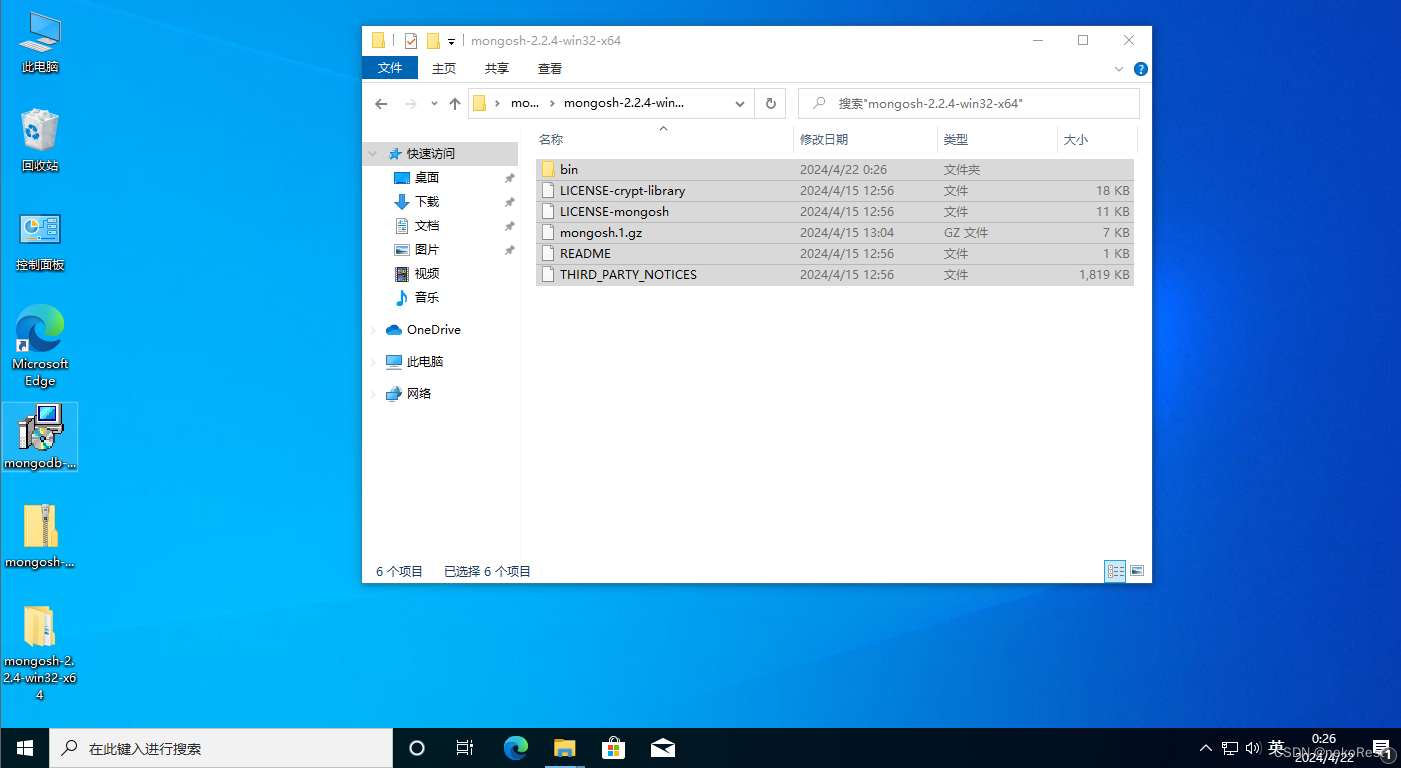Open the Mail app from the taskbar
The image size is (1401, 768).
tap(662, 748)
